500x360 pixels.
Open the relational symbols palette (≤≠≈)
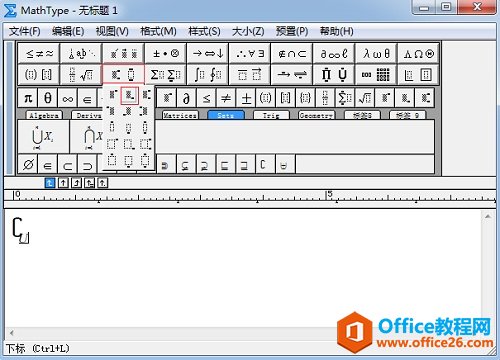point(39,53)
